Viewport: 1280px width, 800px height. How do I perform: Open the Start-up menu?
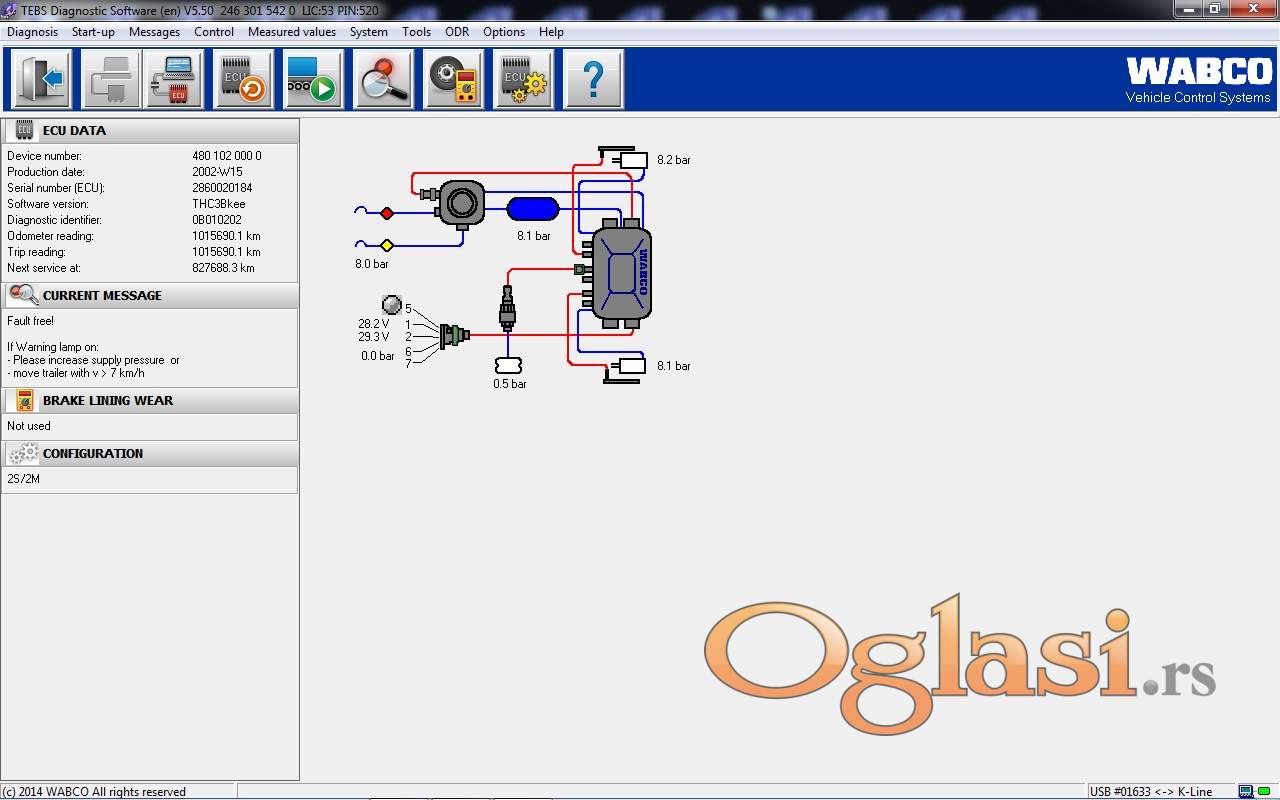click(93, 32)
